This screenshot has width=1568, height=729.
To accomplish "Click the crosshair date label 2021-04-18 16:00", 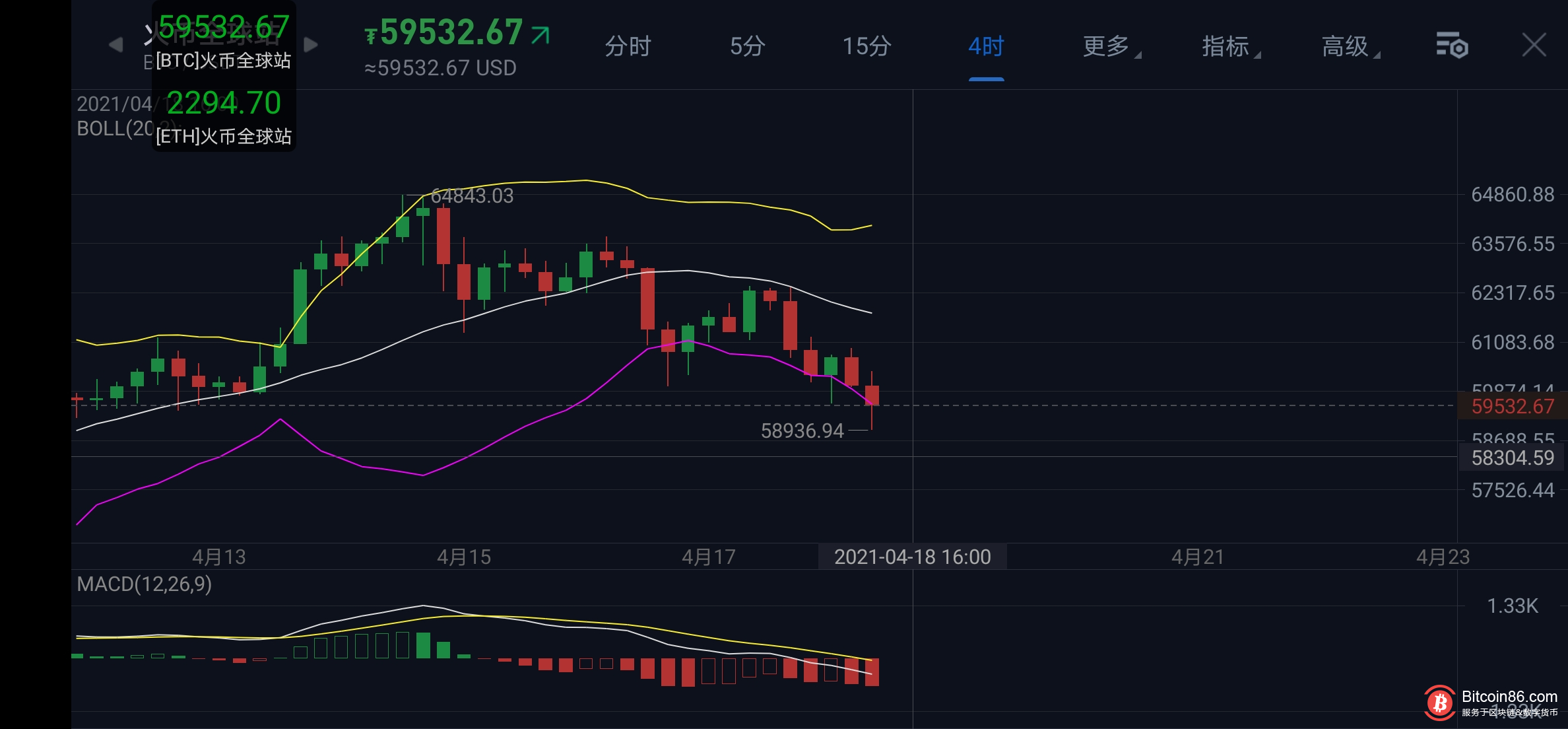I will click(912, 557).
